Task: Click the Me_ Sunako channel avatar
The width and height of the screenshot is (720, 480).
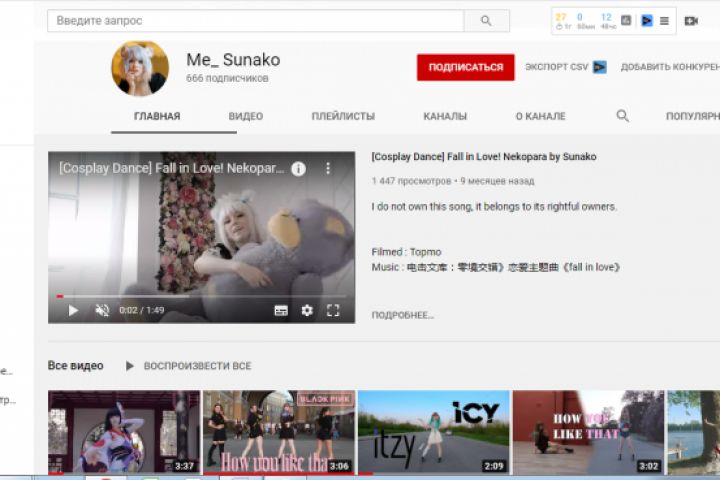Action: [x=140, y=68]
